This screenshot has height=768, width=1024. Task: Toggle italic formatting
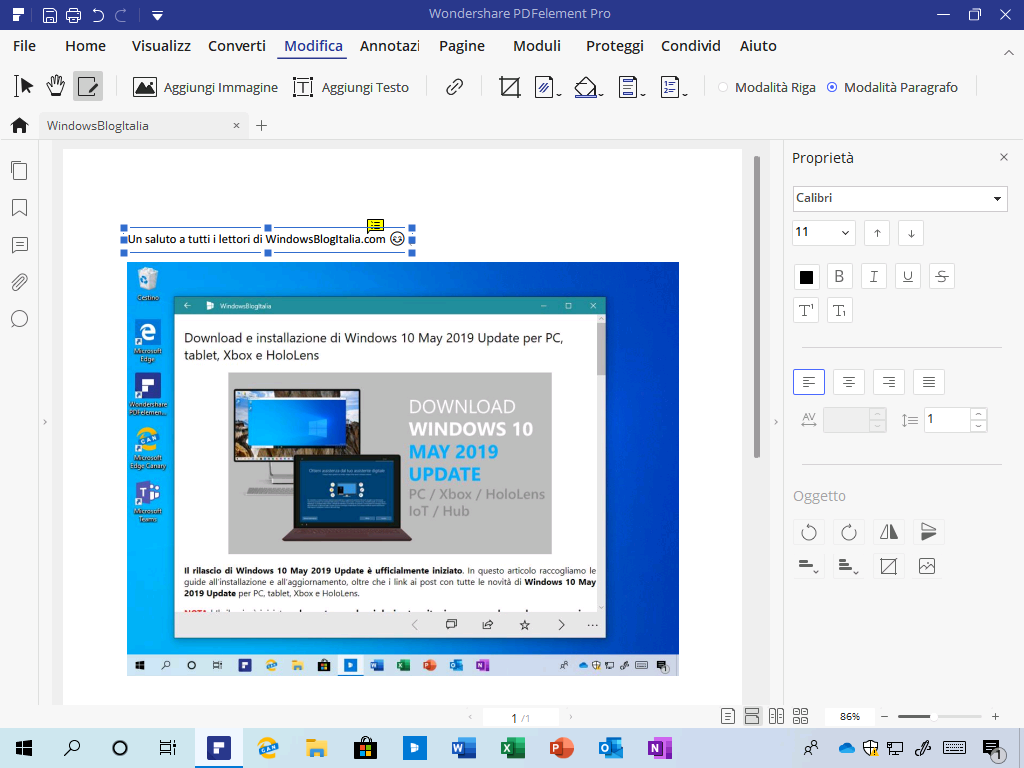874,276
